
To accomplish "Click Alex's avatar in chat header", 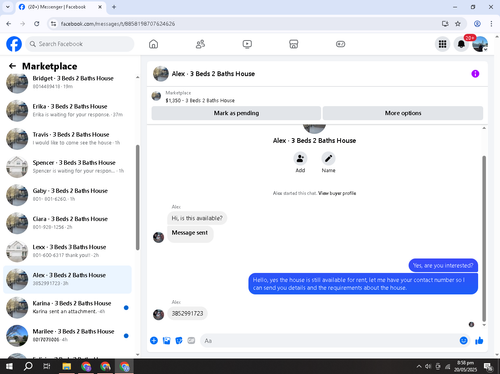I will pyautogui.click(x=161, y=74).
